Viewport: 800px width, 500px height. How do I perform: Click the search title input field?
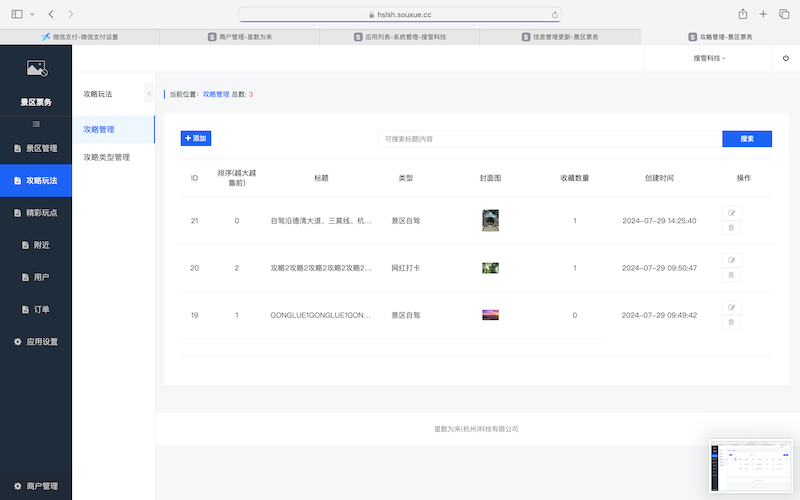(548, 139)
